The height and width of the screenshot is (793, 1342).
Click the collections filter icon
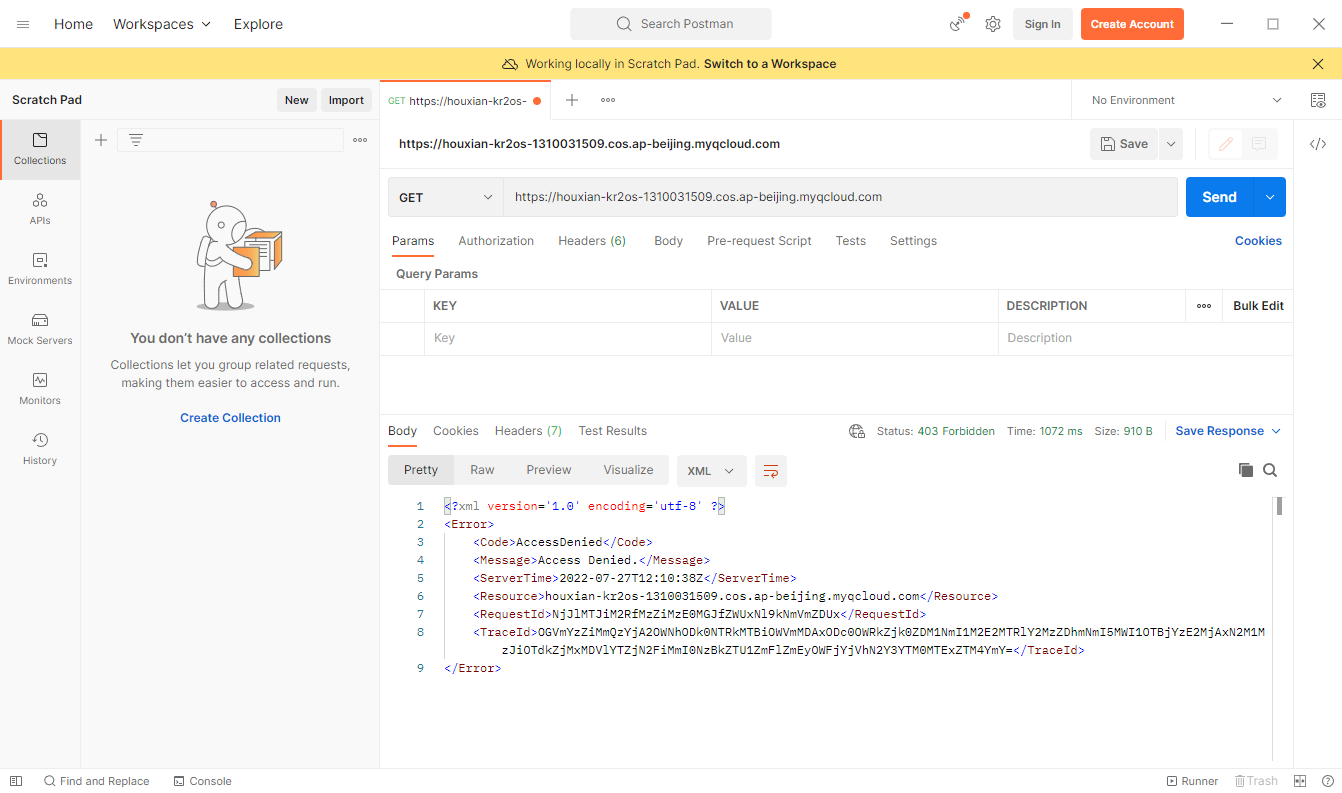click(x=136, y=140)
